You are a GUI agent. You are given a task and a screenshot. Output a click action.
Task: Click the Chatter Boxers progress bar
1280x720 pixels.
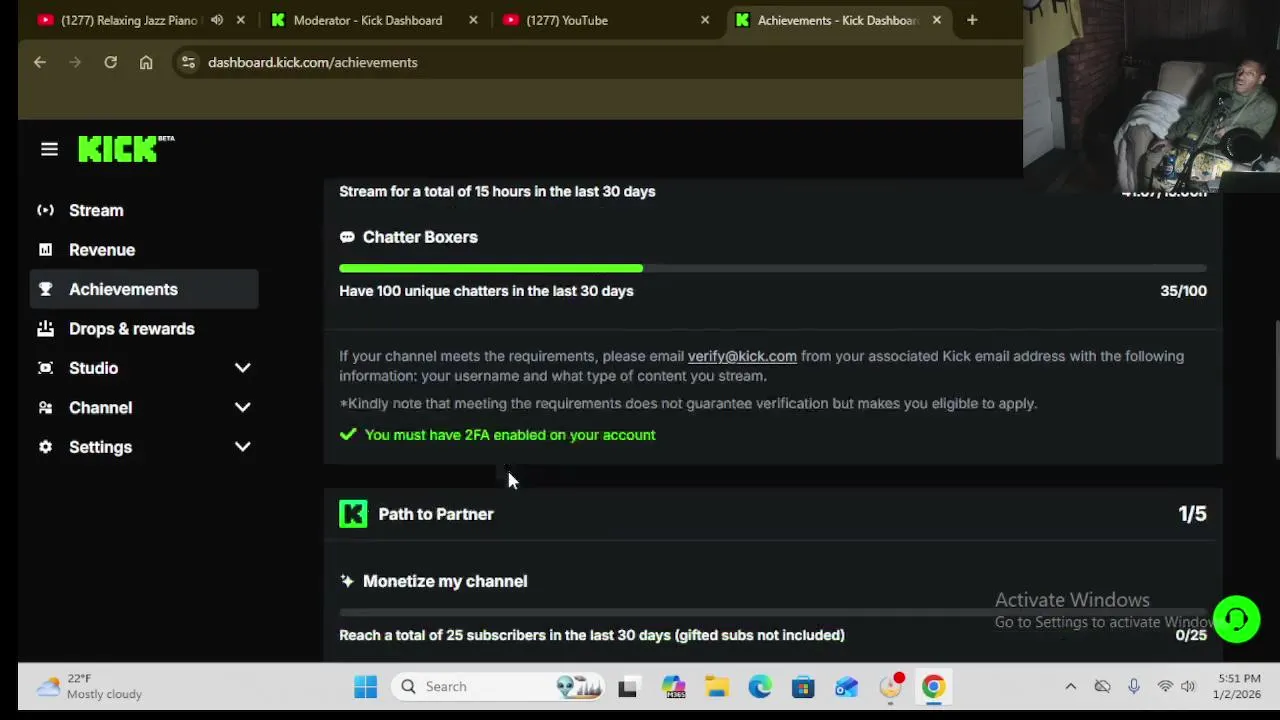coord(773,268)
